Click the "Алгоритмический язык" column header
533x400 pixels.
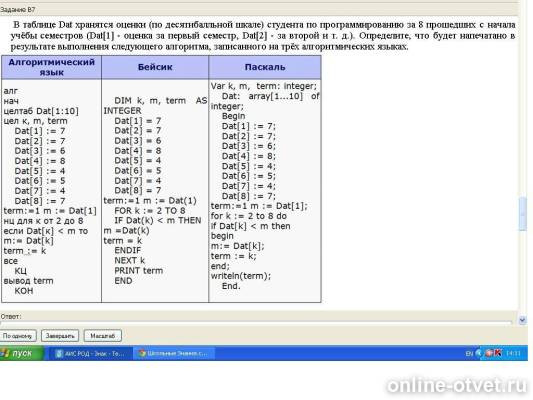coord(52,67)
